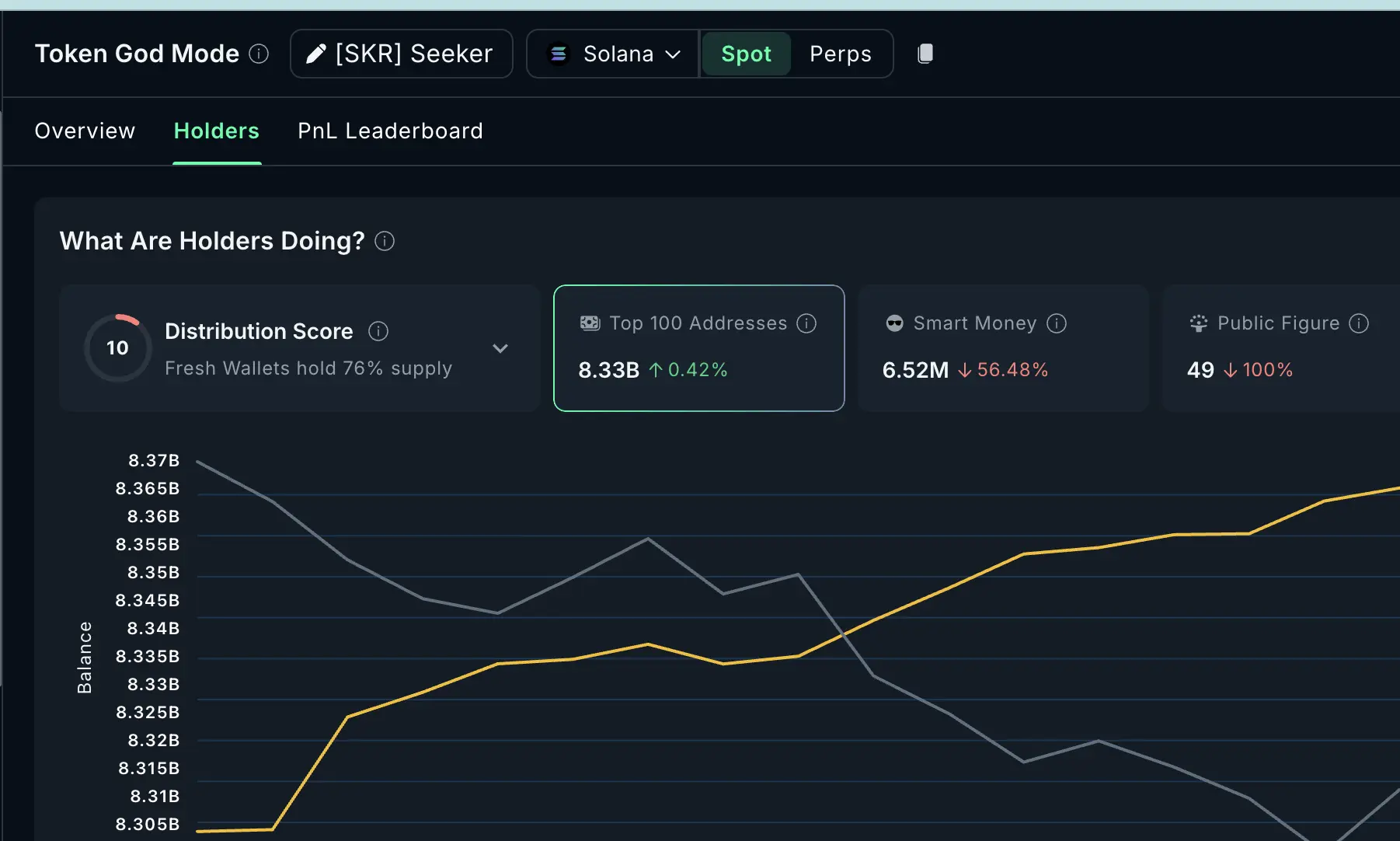Image resolution: width=1400 pixels, height=841 pixels.
Task: Switch view to Spot mode
Action: [746, 54]
